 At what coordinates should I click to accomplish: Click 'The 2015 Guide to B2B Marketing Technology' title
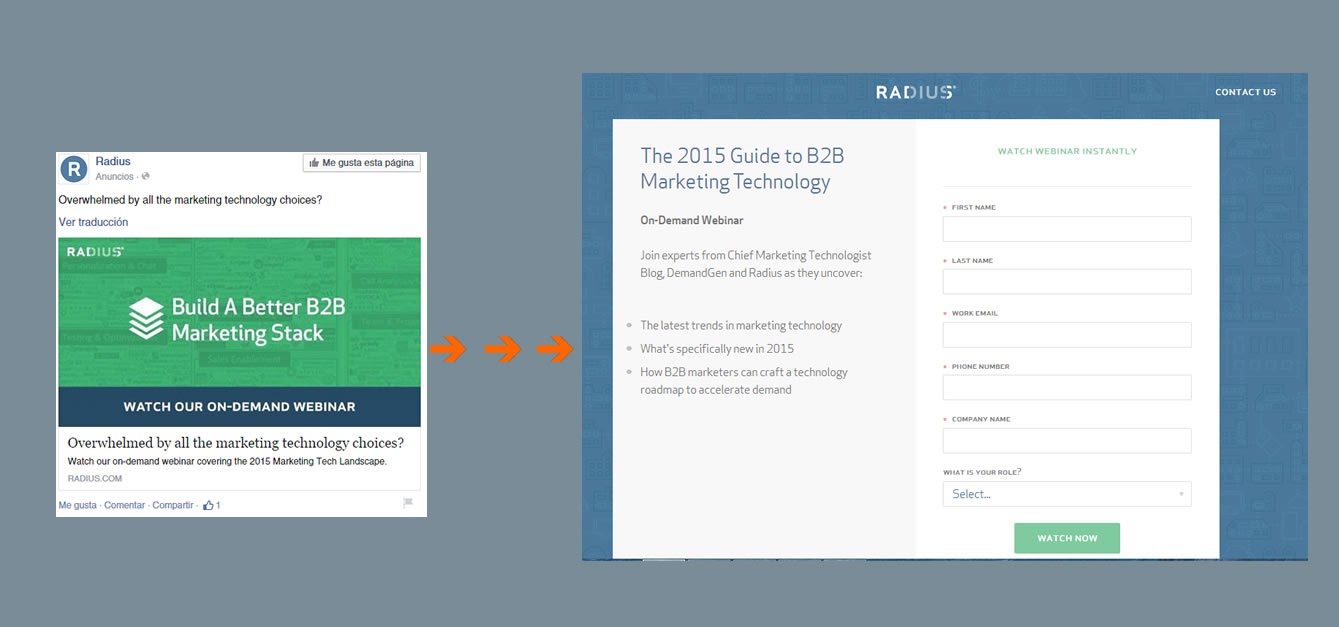pos(742,168)
